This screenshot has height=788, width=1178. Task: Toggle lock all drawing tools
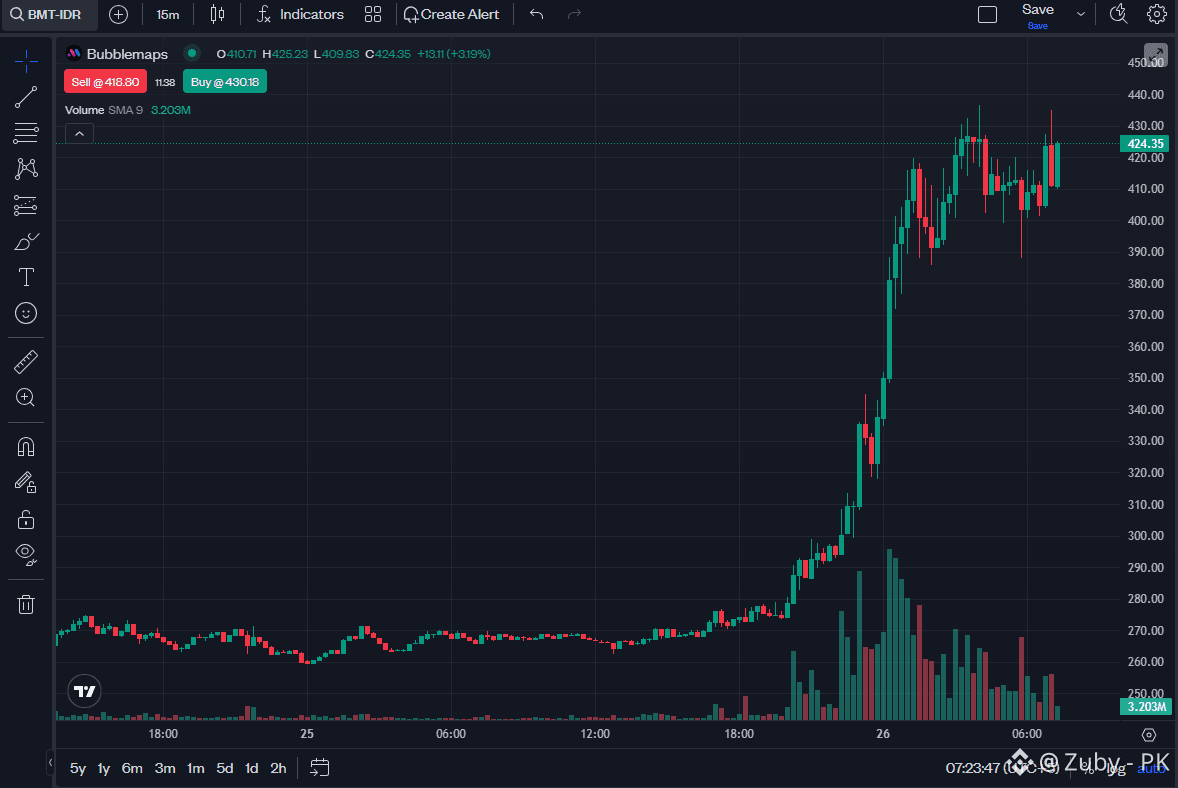click(x=26, y=519)
